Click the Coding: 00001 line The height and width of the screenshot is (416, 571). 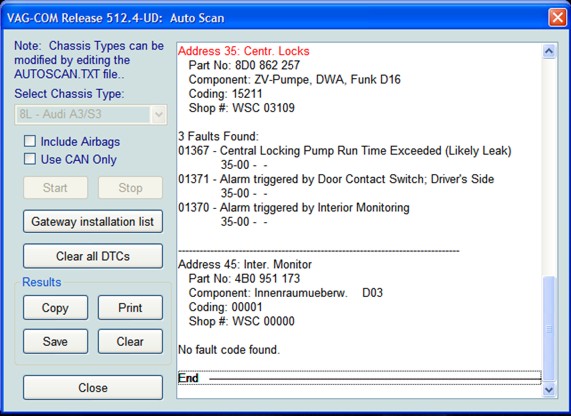[225, 307]
